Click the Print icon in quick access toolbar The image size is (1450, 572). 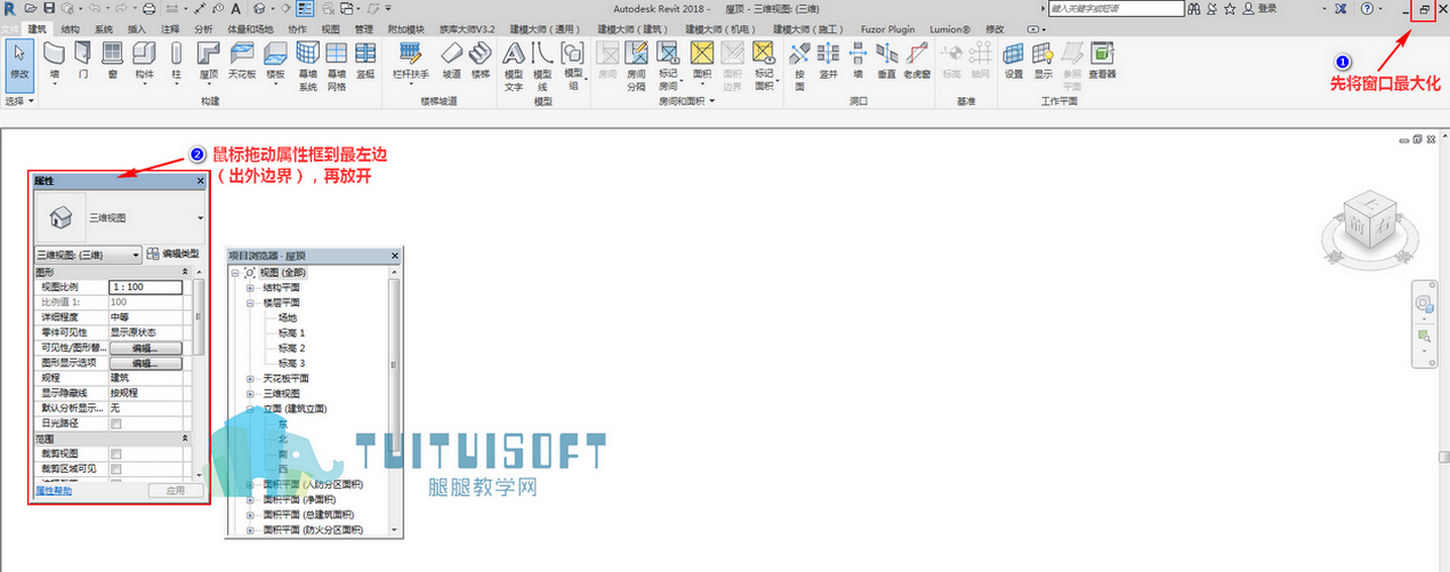(x=149, y=8)
